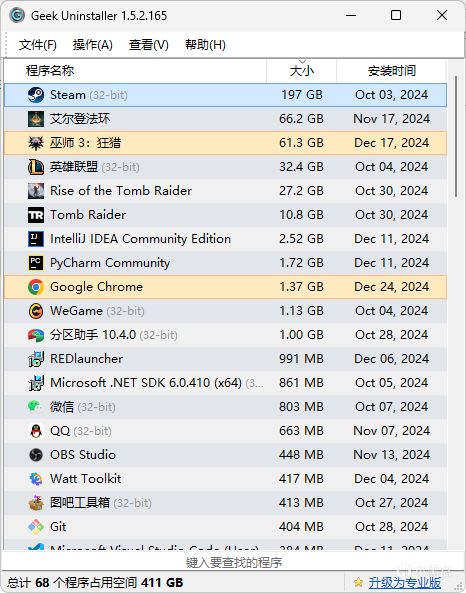466x593 pixels.
Task: Select the Tomb Raider TR icon
Action: pyautogui.click(x=36, y=215)
